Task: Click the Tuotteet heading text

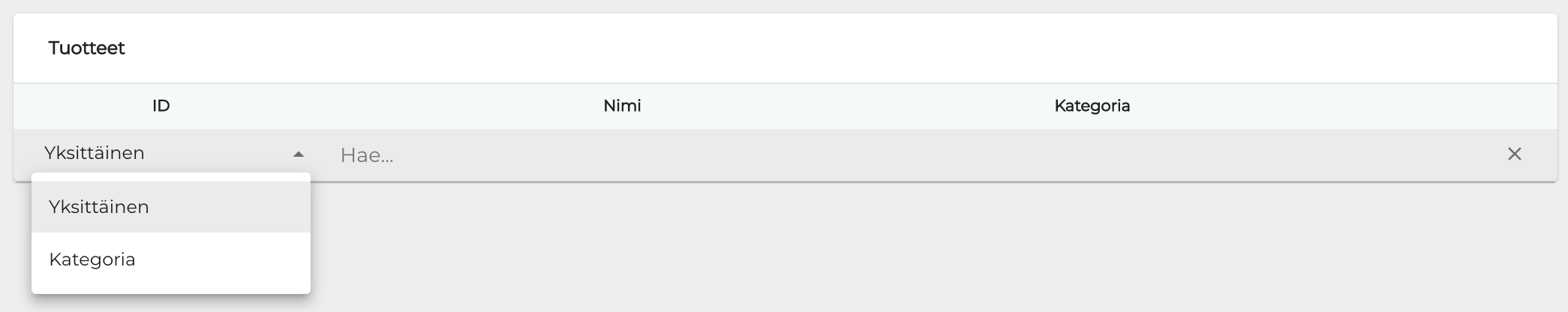Action: pyautogui.click(x=86, y=48)
